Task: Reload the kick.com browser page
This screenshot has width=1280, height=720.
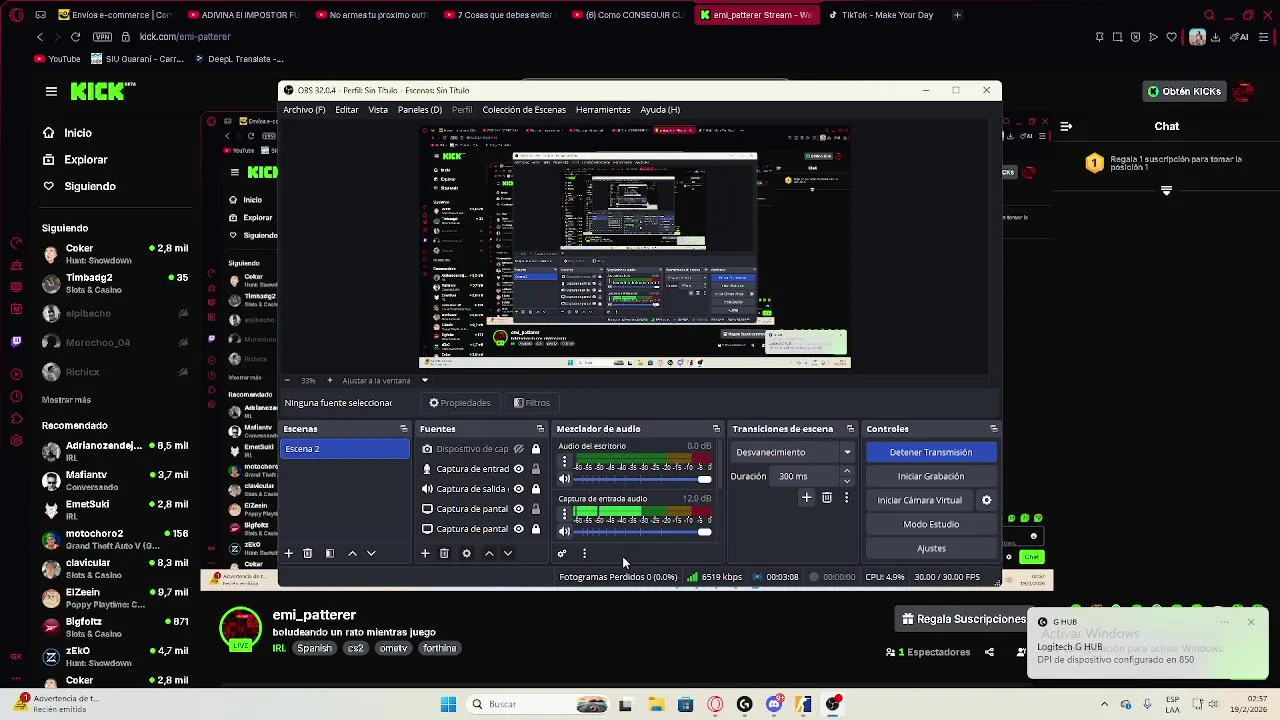Action: [75, 37]
